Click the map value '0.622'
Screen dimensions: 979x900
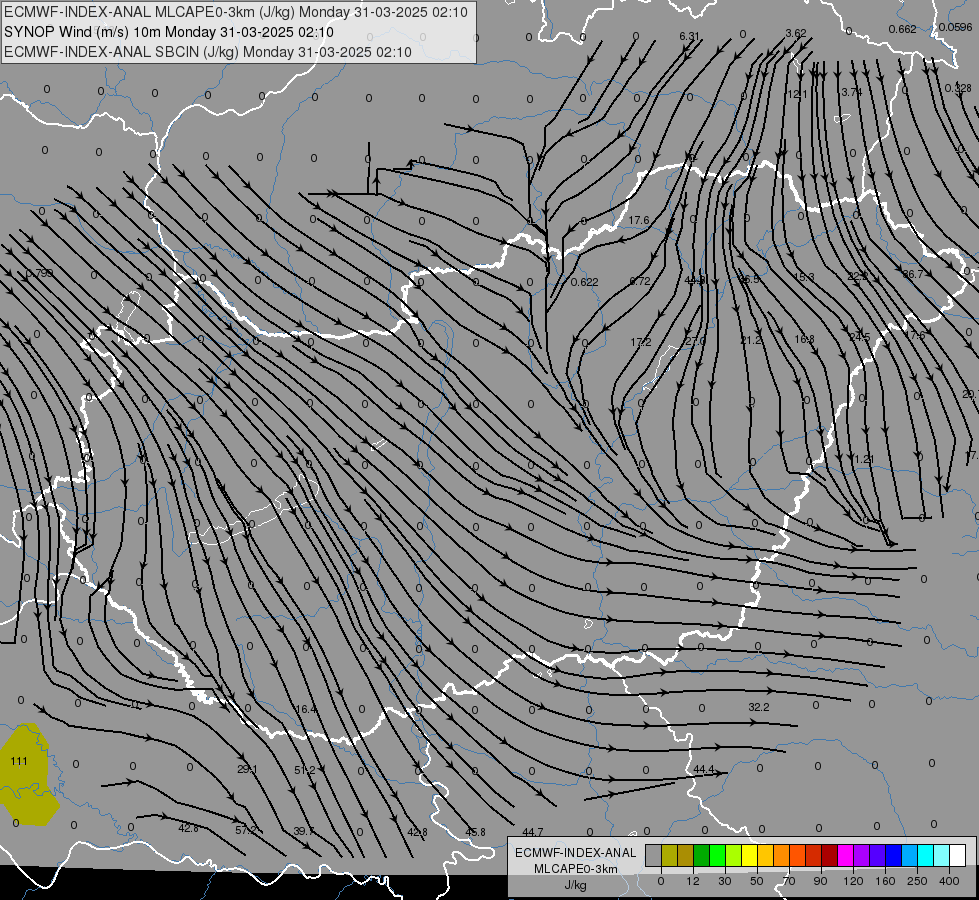584,282
